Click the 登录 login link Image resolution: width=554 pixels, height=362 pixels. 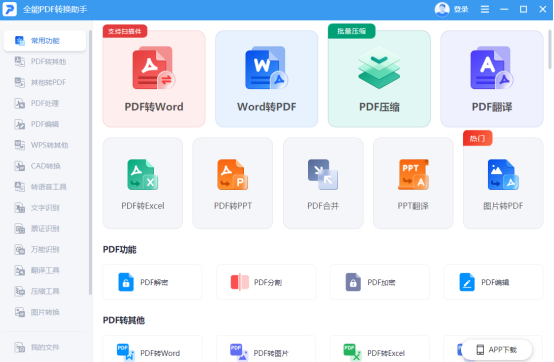pyautogui.click(x=461, y=10)
